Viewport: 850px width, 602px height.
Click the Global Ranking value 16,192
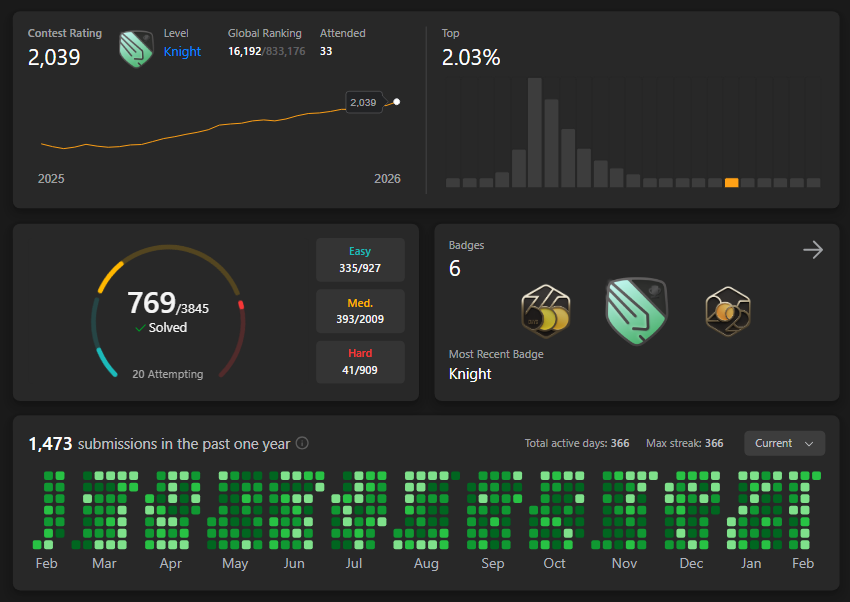point(244,51)
